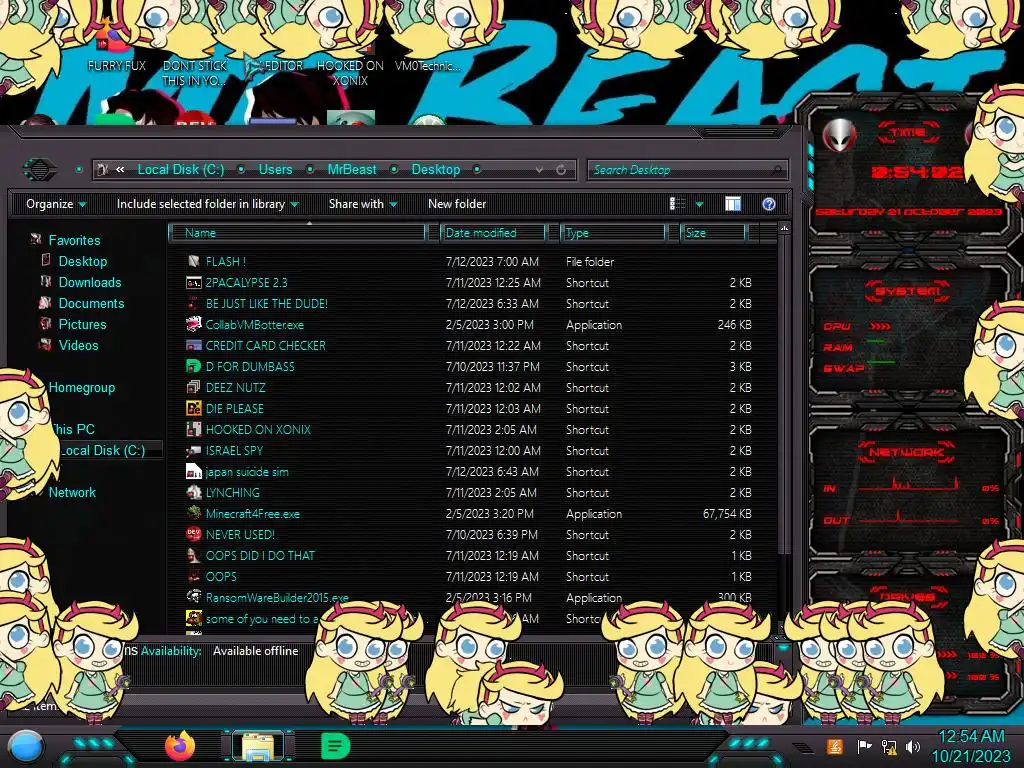
Task: Click the New folder button
Action: [x=457, y=204]
